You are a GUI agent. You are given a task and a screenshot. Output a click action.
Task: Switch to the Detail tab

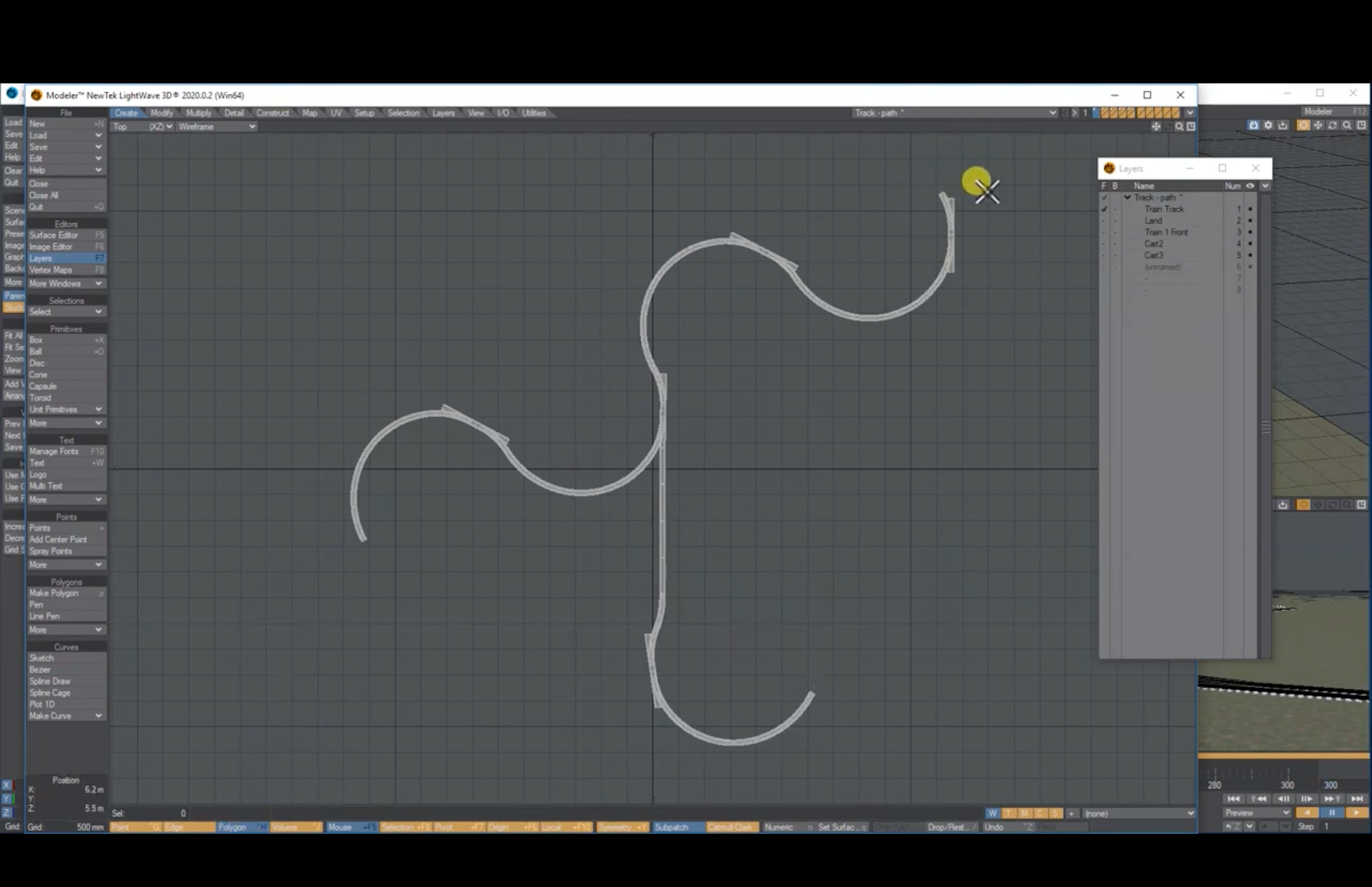tap(234, 113)
